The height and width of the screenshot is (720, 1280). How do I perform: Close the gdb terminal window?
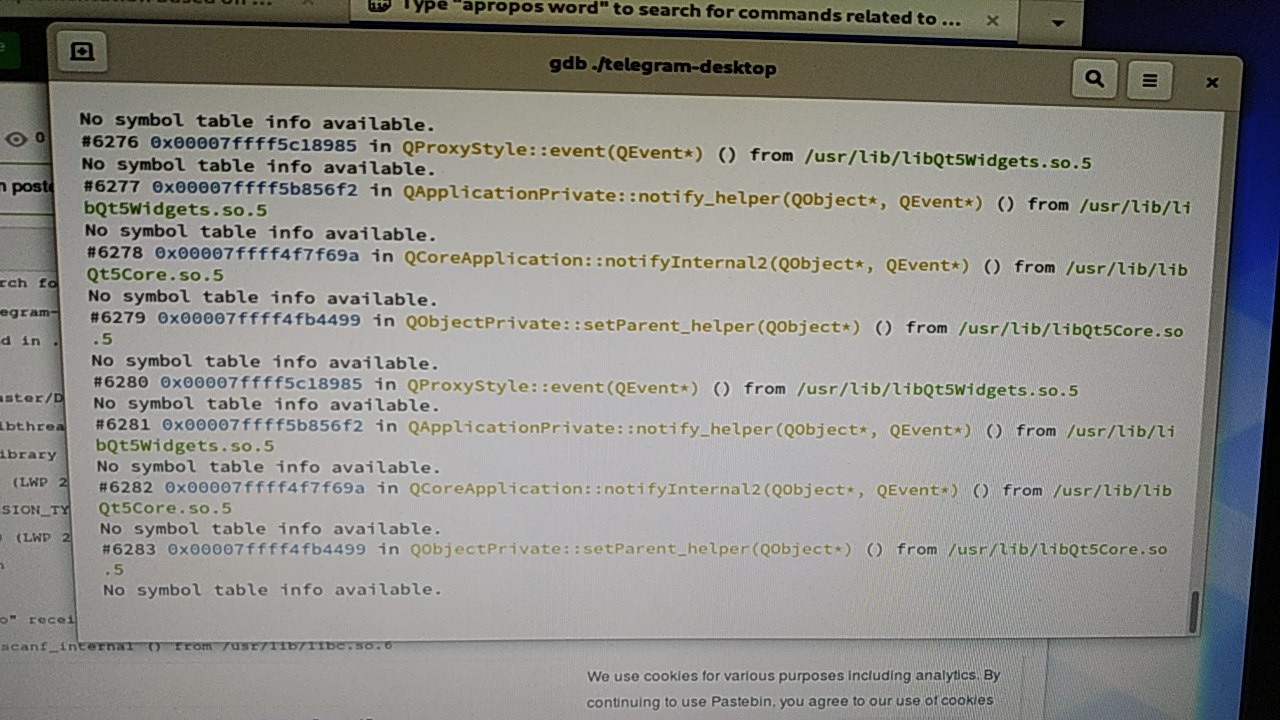(1212, 82)
